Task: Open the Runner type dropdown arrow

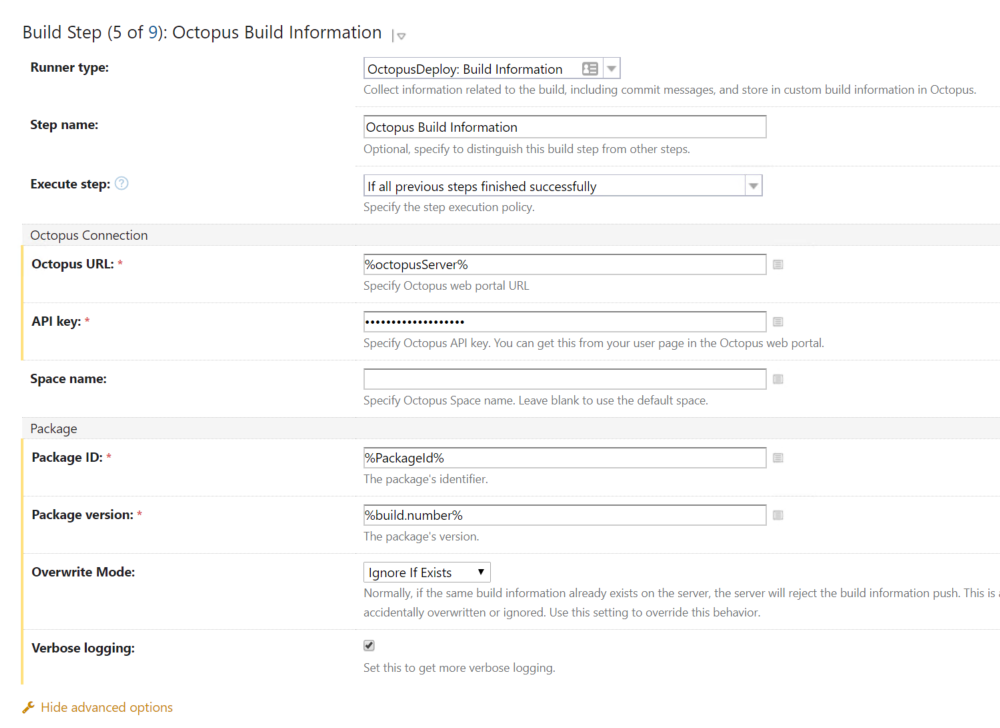Action: coord(612,69)
